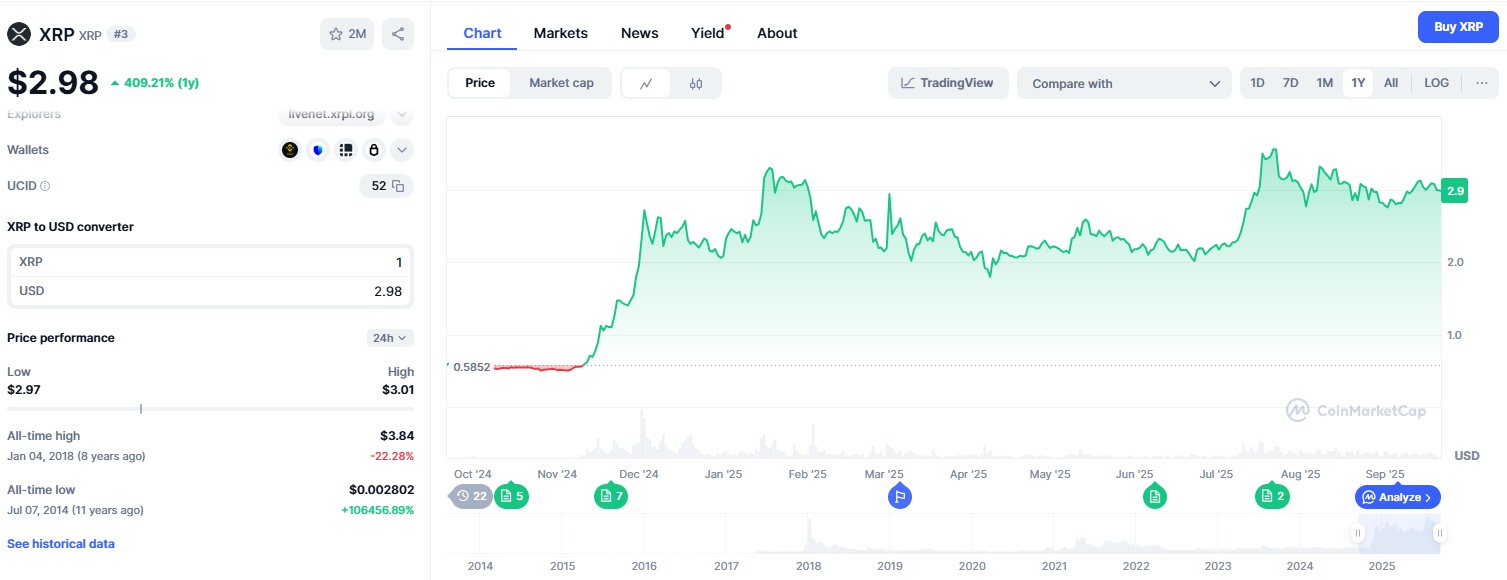Click the 24h price range slider bar
Image resolution: width=1507 pixels, height=580 pixels.
210,408
